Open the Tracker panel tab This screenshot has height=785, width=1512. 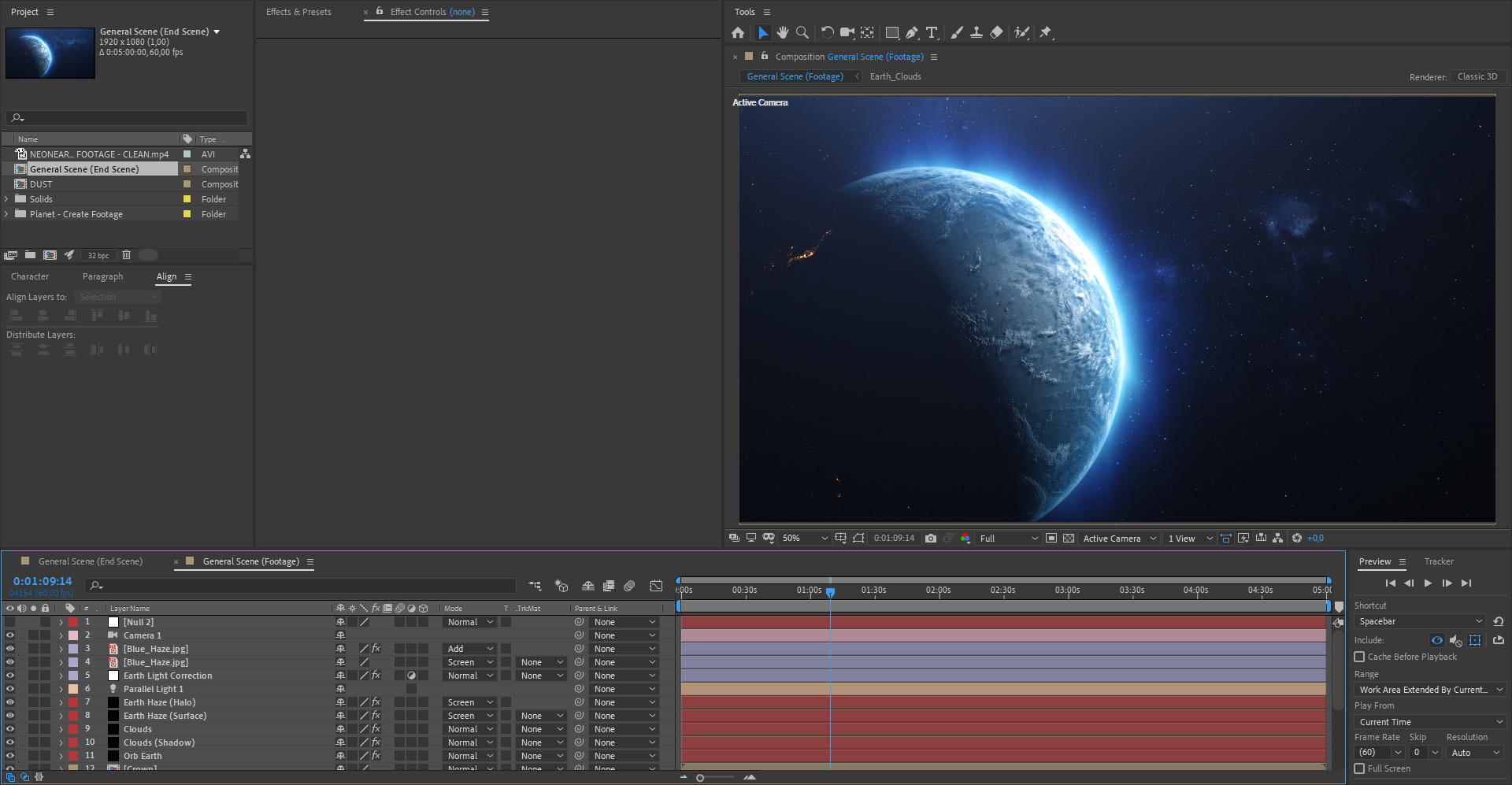click(1438, 561)
